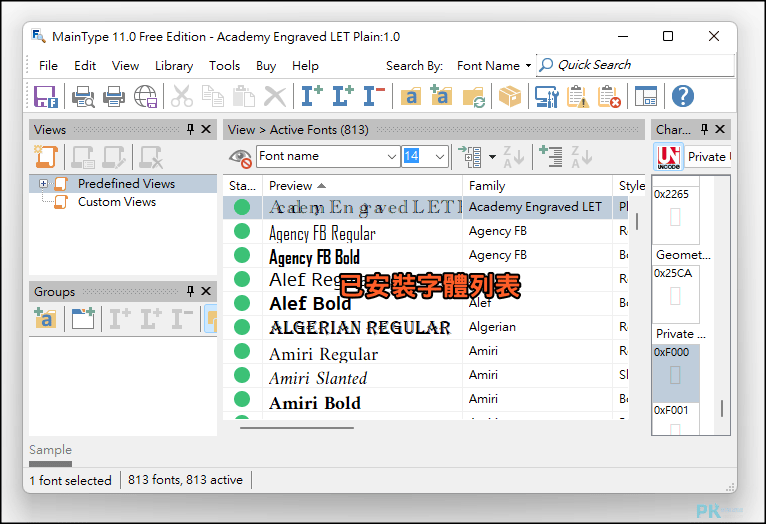Click the Paste clipboard icon
The height and width of the screenshot is (524, 766).
pos(244,96)
